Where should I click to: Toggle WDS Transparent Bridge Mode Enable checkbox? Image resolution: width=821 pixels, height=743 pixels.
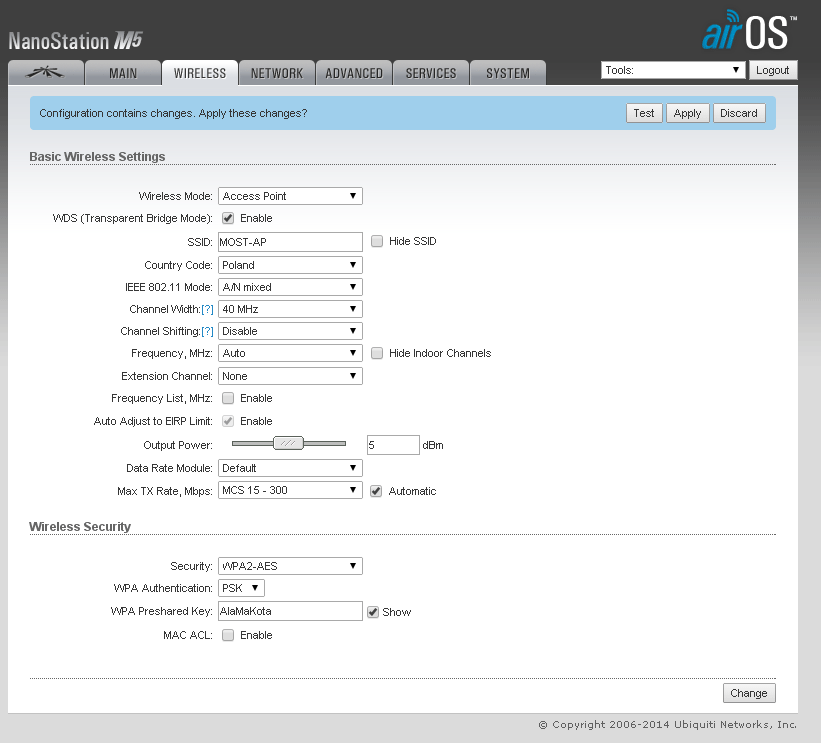[x=228, y=218]
